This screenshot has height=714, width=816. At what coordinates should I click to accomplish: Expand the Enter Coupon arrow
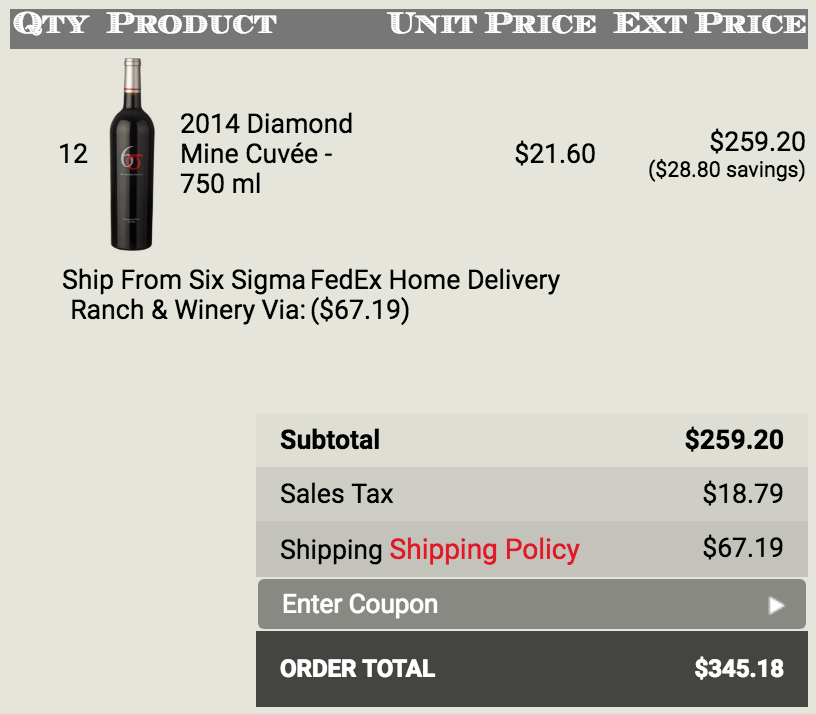point(776,605)
